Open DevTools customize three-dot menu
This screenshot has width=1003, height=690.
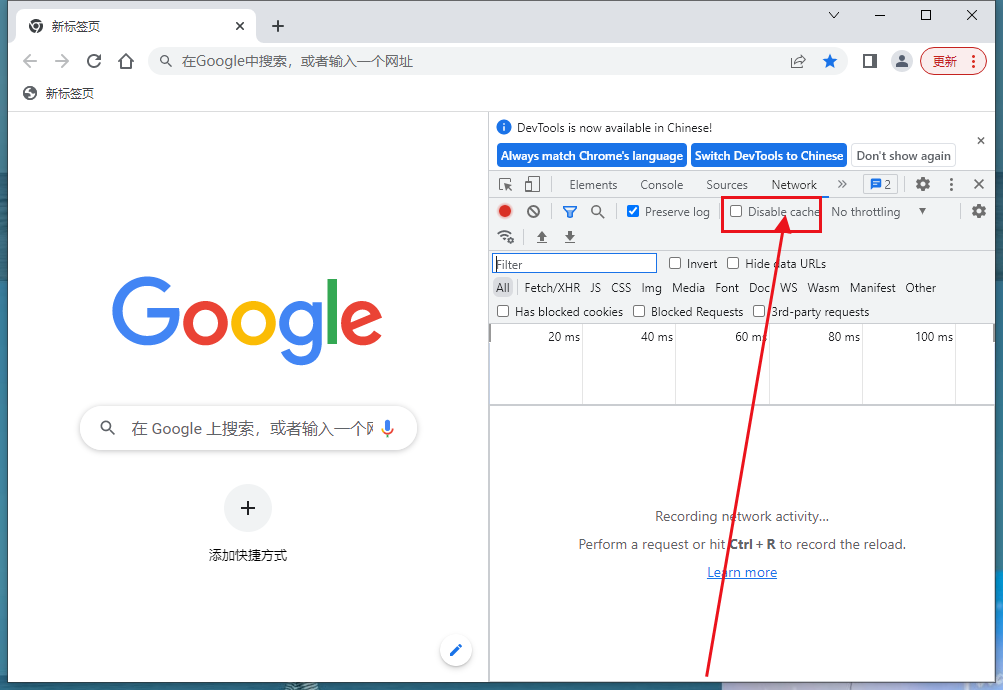coord(951,184)
